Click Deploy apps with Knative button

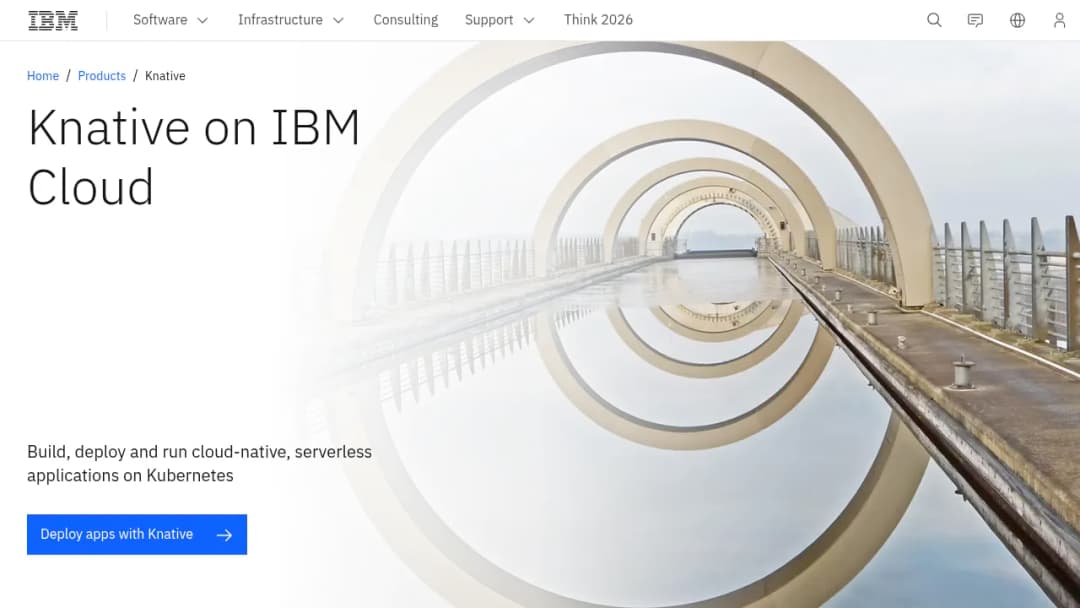point(137,534)
